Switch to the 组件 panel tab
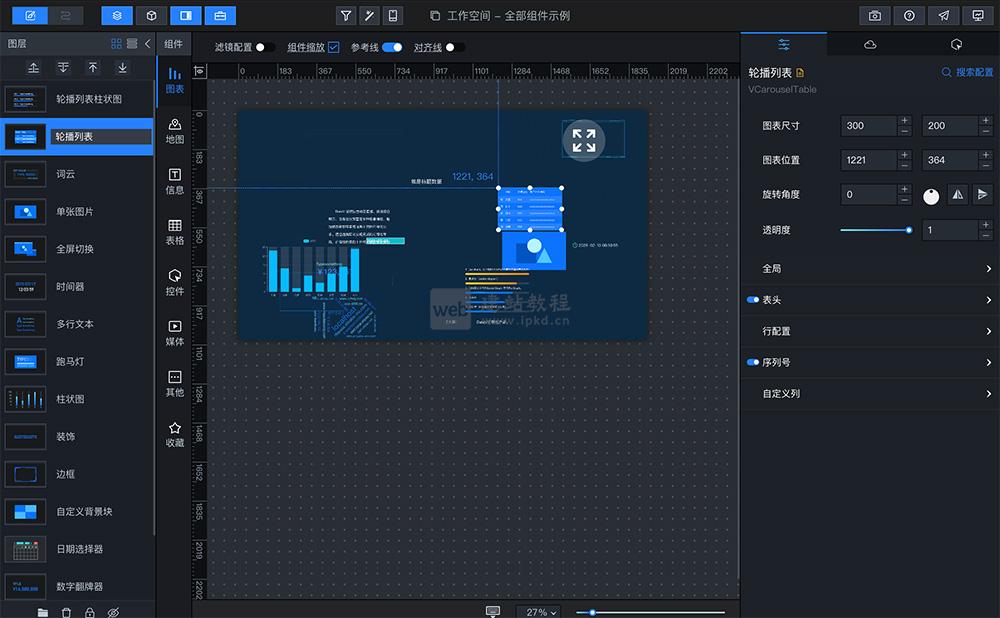Screen dimensions: 1000x618 coord(172,43)
